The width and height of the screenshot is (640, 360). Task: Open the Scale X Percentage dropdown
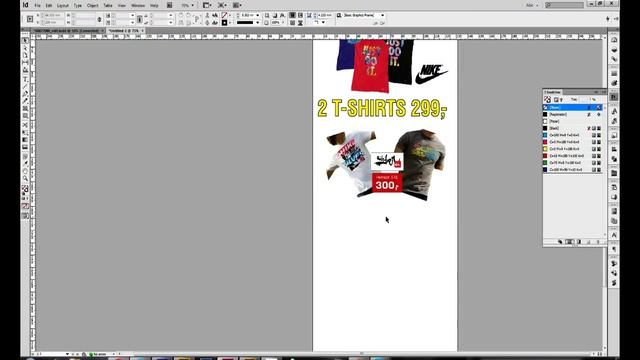click(132, 15)
